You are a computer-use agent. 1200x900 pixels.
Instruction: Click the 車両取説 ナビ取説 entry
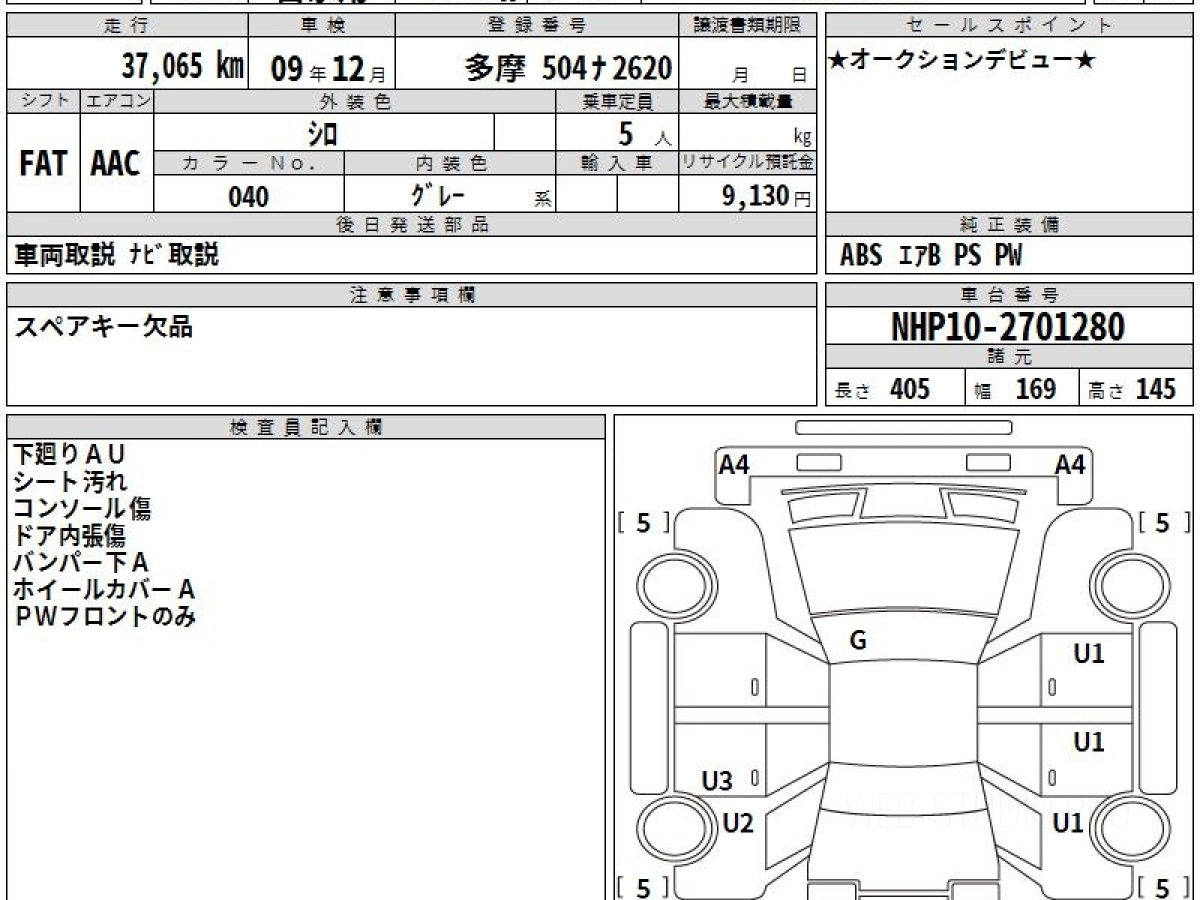pyautogui.click(x=116, y=255)
